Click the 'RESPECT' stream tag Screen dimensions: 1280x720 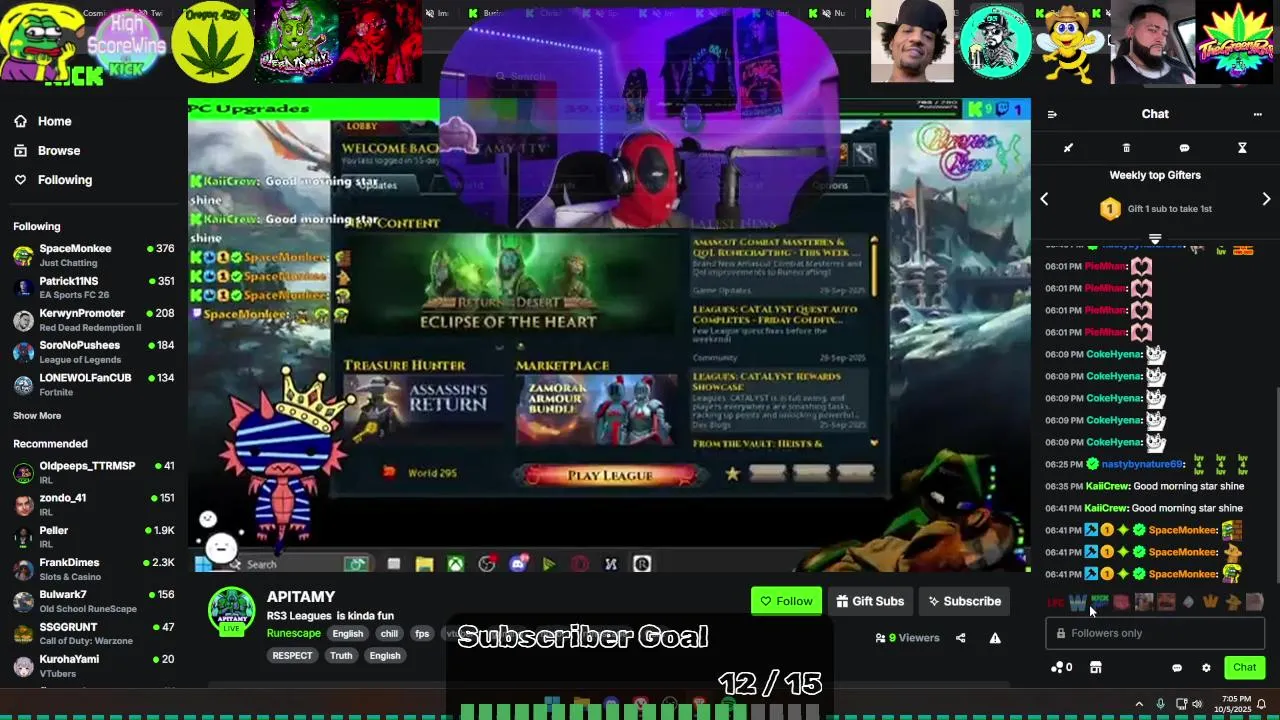pos(292,656)
